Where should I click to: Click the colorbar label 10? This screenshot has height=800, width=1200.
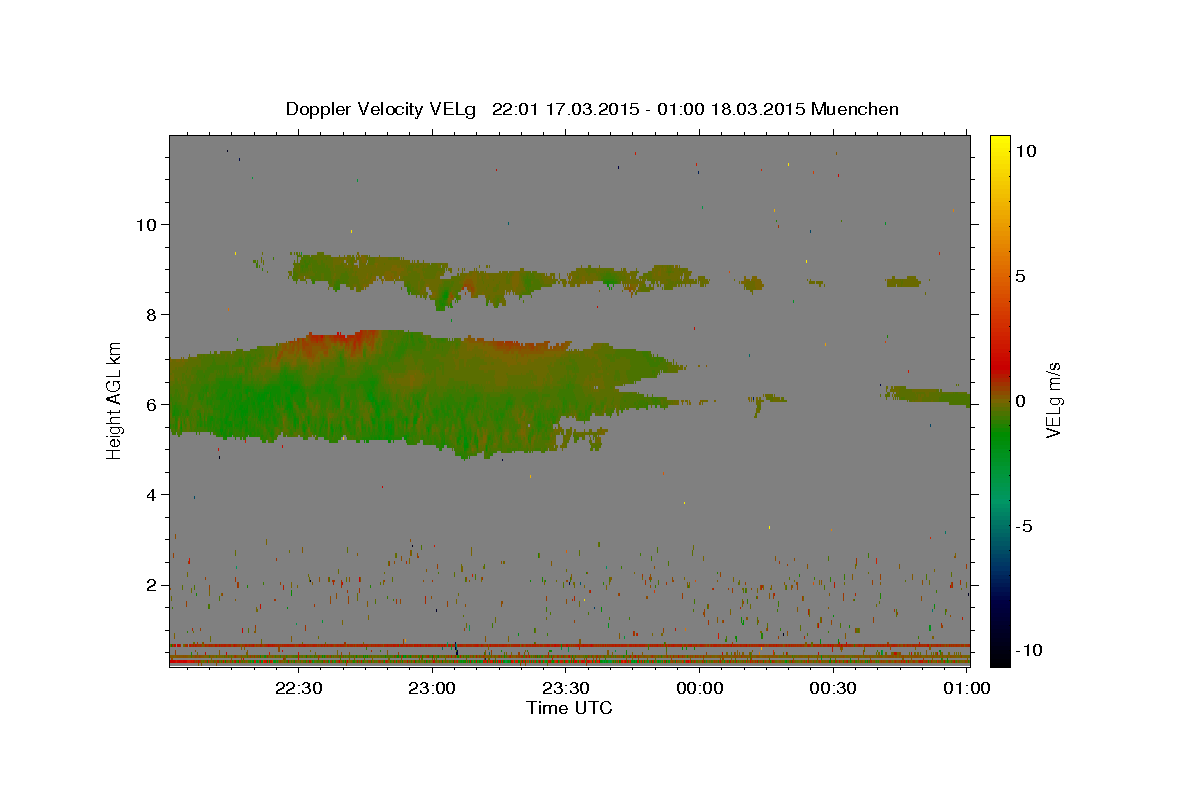point(1025,150)
